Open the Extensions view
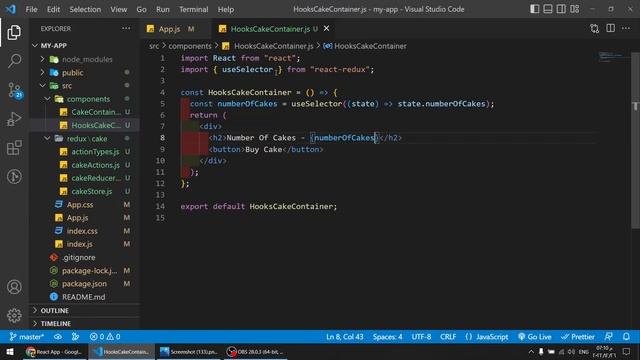Viewport: 640px width, 360px height. (x=14, y=148)
